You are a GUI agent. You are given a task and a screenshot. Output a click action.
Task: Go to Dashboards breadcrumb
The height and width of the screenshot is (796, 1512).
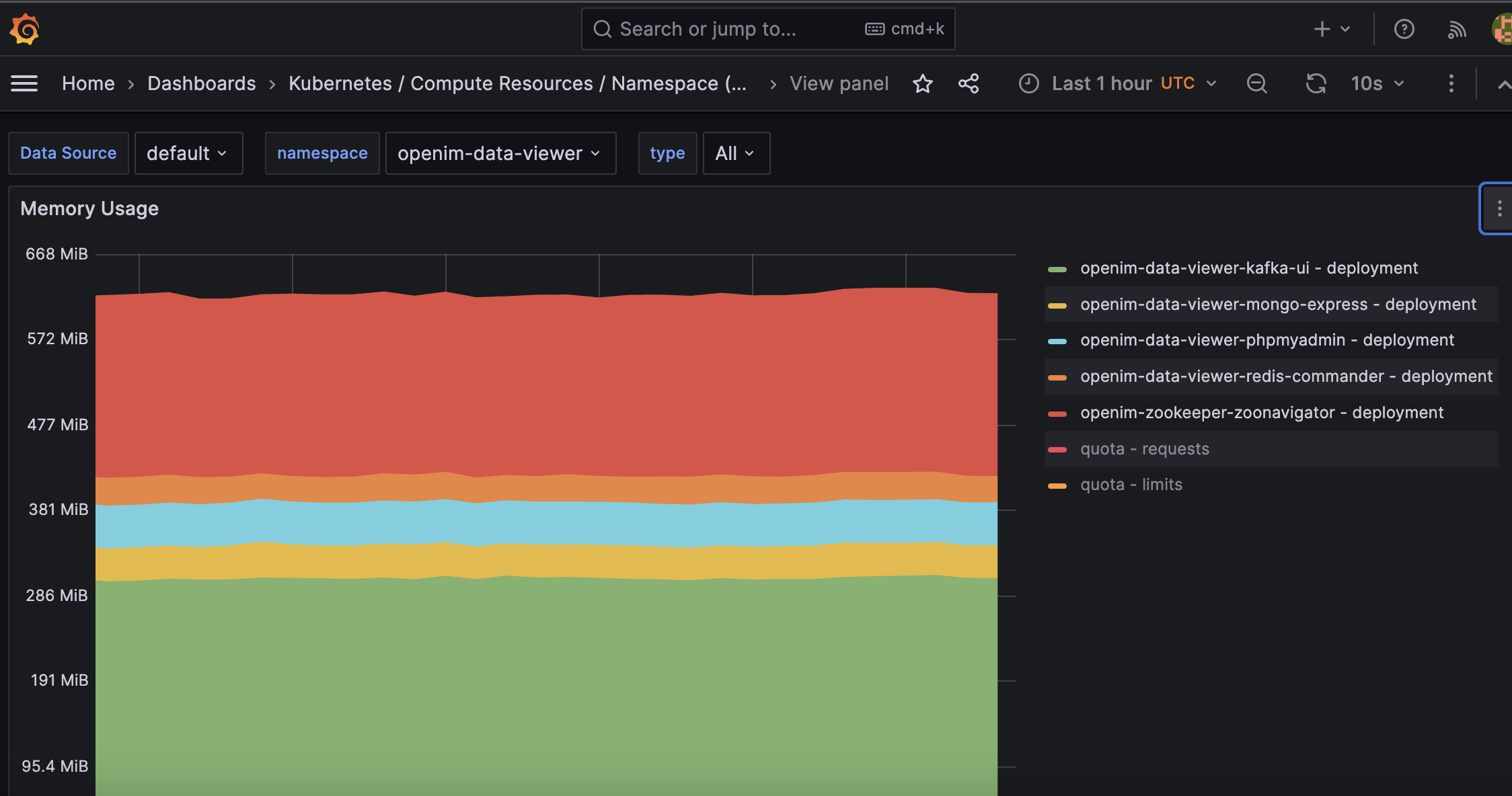(201, 83)
